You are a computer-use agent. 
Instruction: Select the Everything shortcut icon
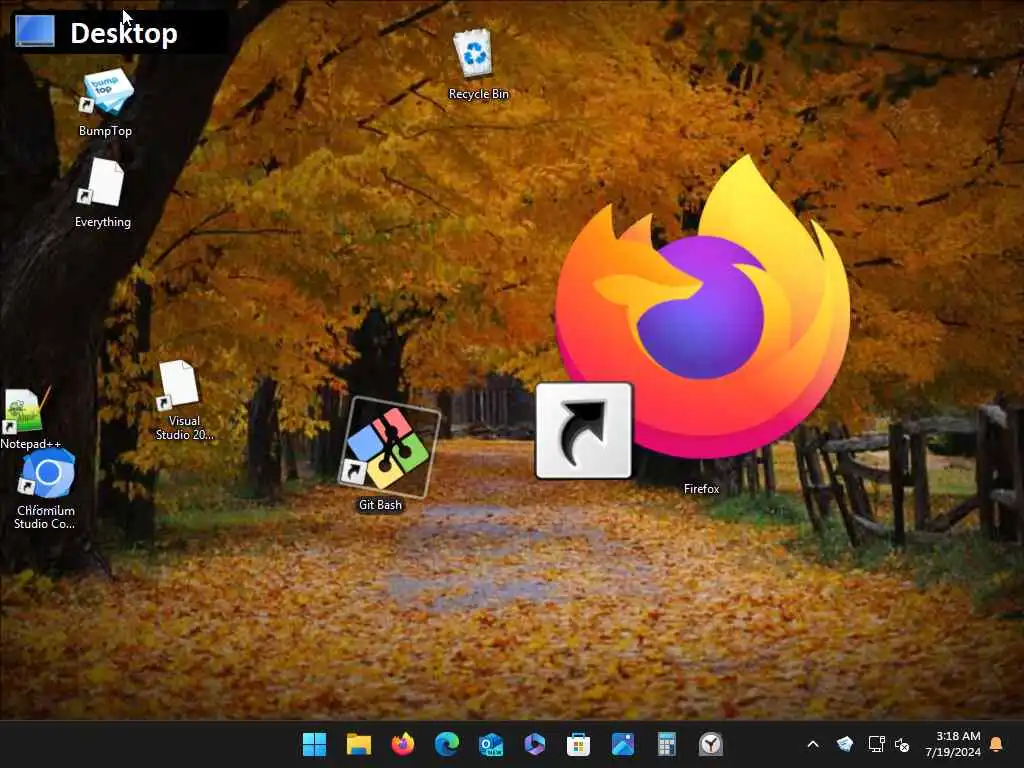pyautogui.click(x=102, y=182)
